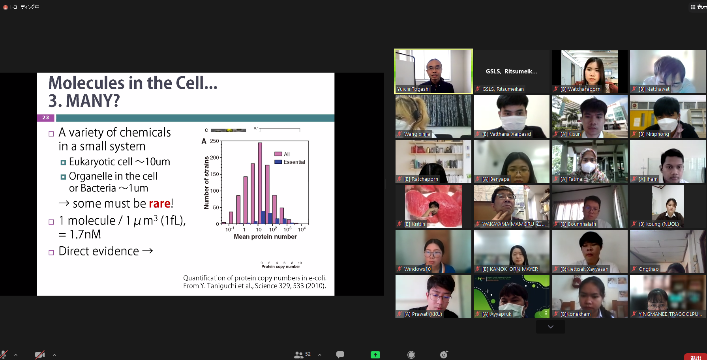This screenshot has width=707, height=360.
Task: Open the View menu in the top right corner
Action: (699, 6)
